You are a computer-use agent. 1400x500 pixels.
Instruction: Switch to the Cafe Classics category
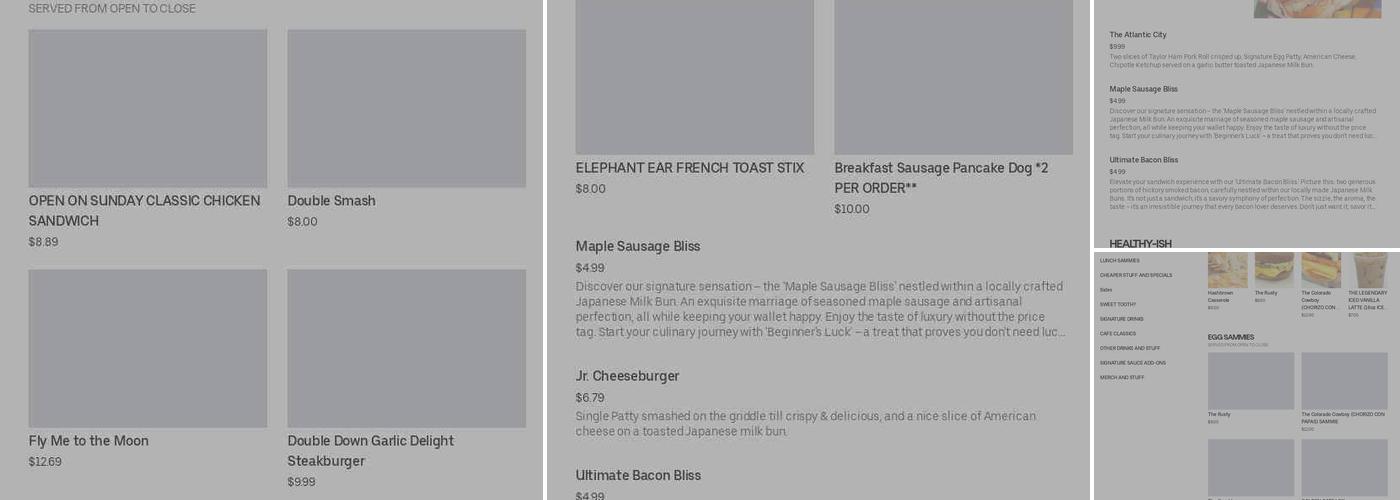click(1118, 334)
